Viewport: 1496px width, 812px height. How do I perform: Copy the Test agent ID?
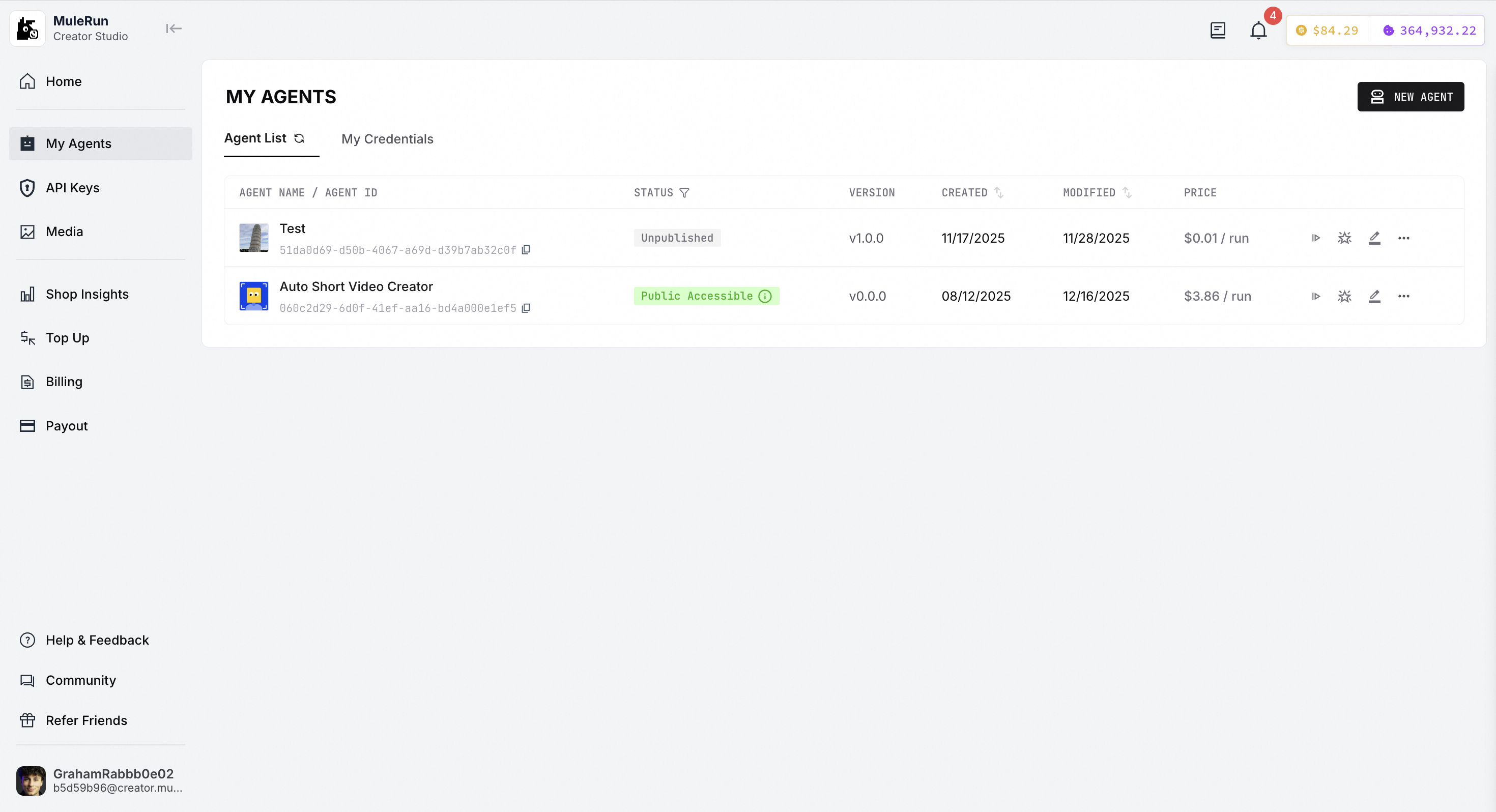pyautogui.click(x=526, y=250)
